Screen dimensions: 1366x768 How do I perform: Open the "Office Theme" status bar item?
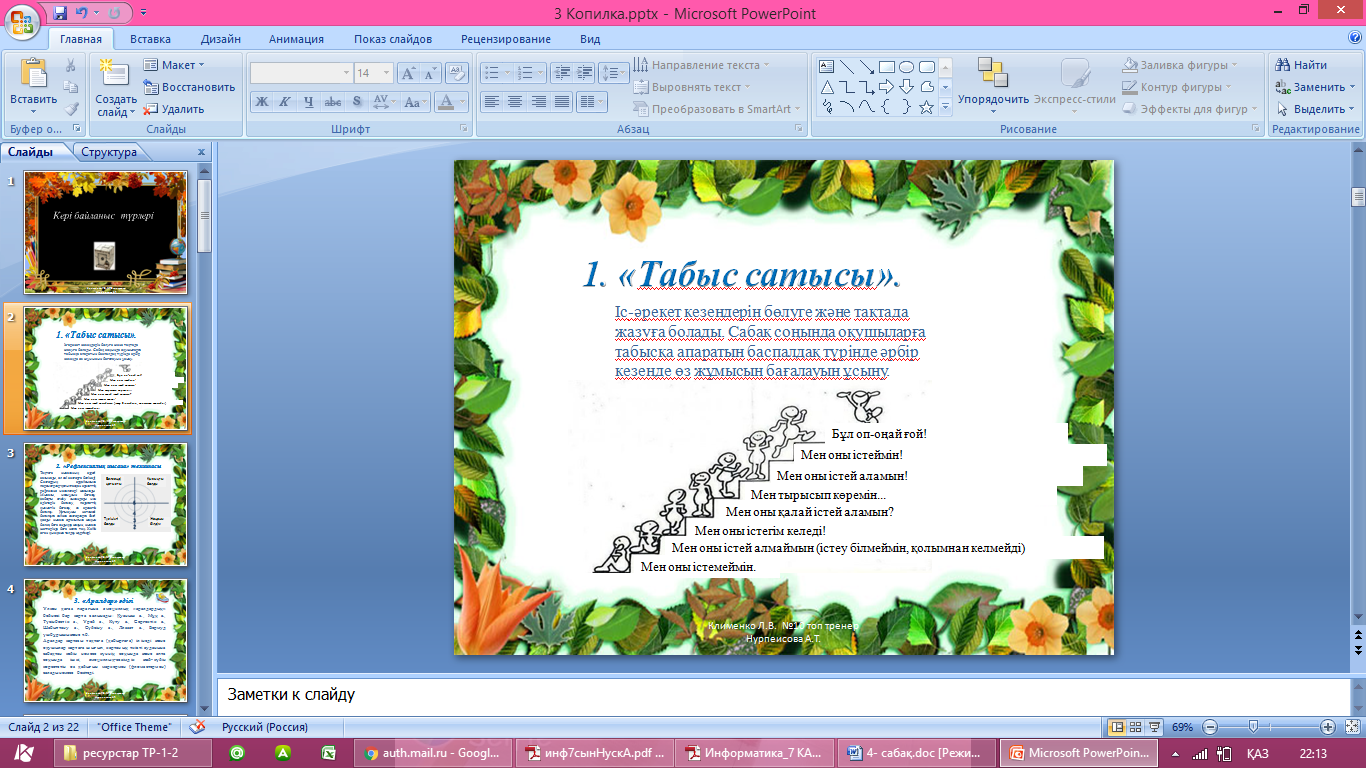point(134,727)
